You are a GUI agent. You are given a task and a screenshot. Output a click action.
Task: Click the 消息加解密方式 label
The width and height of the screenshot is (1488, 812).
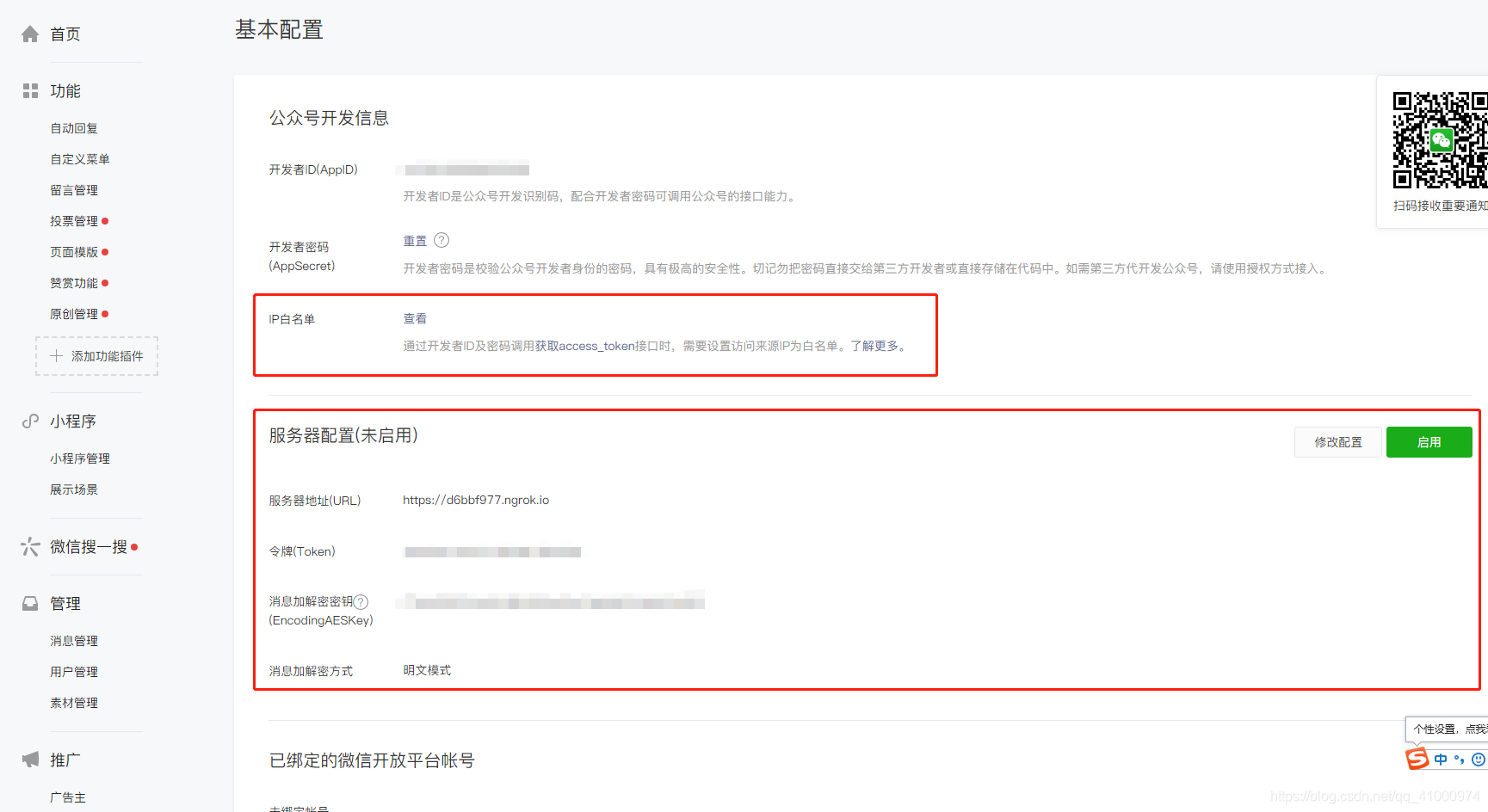(x=311, y=671)
